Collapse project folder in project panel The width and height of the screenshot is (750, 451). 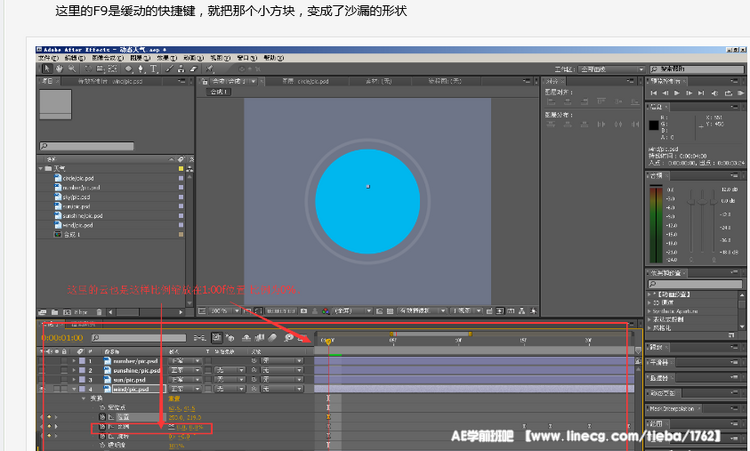tap(41, 169)
